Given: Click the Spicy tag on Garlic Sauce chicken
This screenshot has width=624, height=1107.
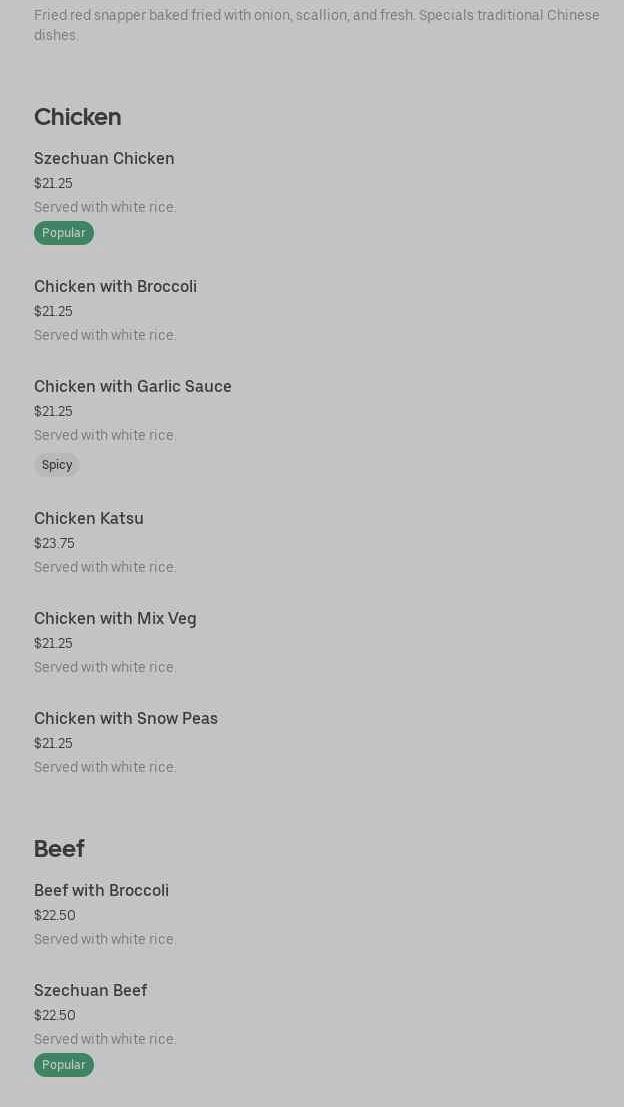Looking at the screenshot, I should 57,465.
